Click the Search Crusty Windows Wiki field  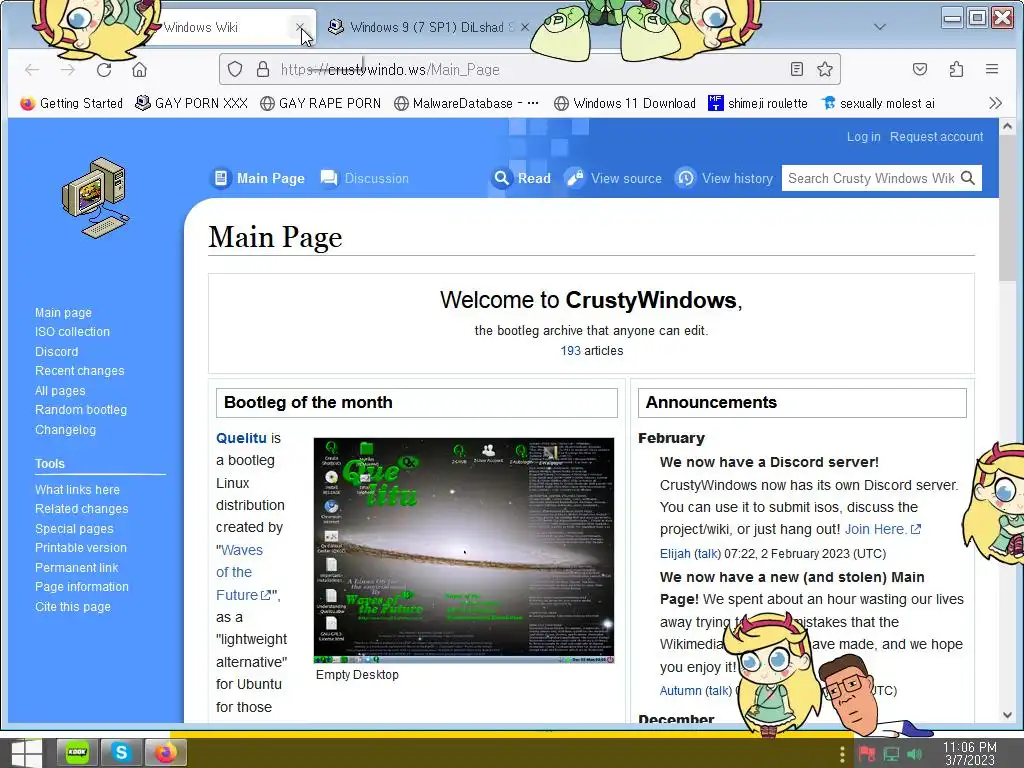tap(871, 178)
